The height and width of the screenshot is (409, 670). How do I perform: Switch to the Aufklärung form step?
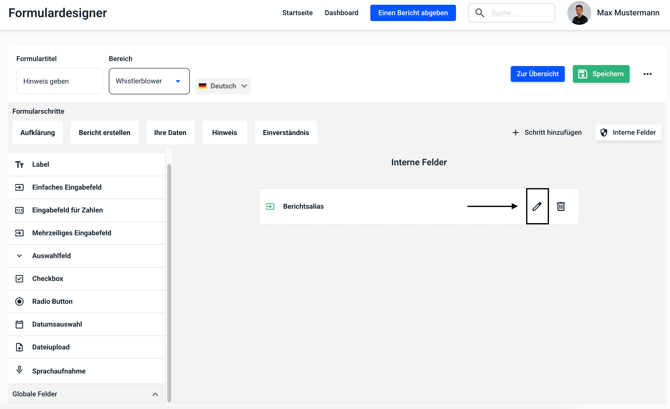(38, 132)
